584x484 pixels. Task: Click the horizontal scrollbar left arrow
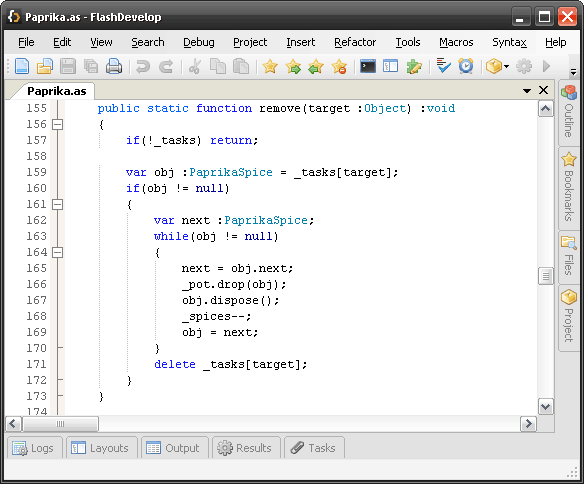(x=13, y=424)
